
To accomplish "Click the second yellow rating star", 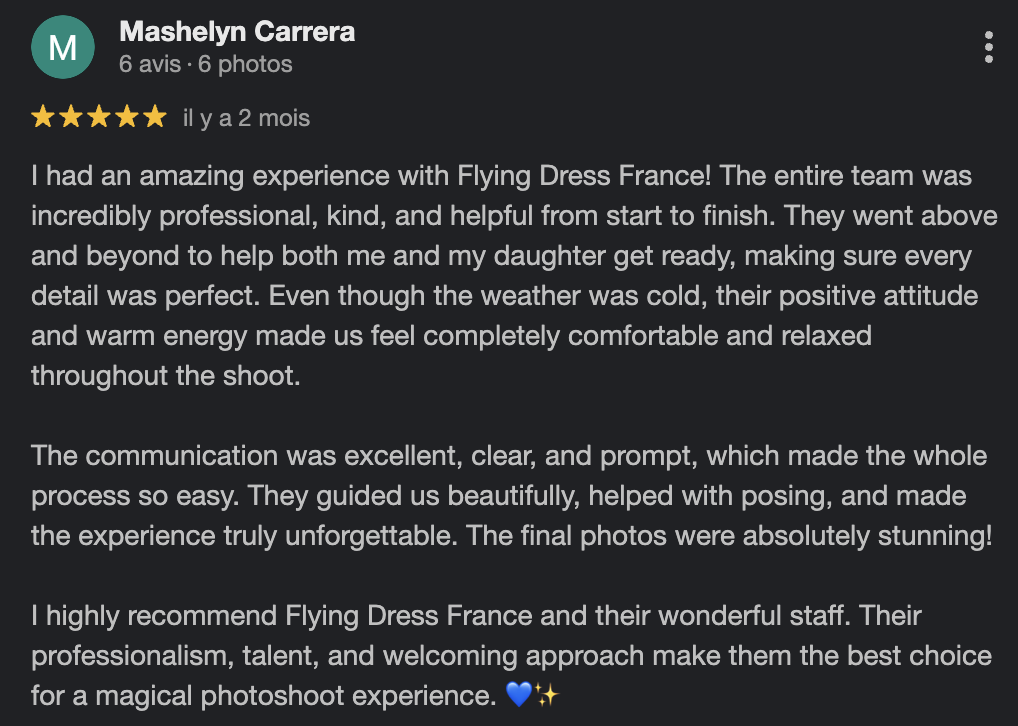I will (x=71, y=118).
